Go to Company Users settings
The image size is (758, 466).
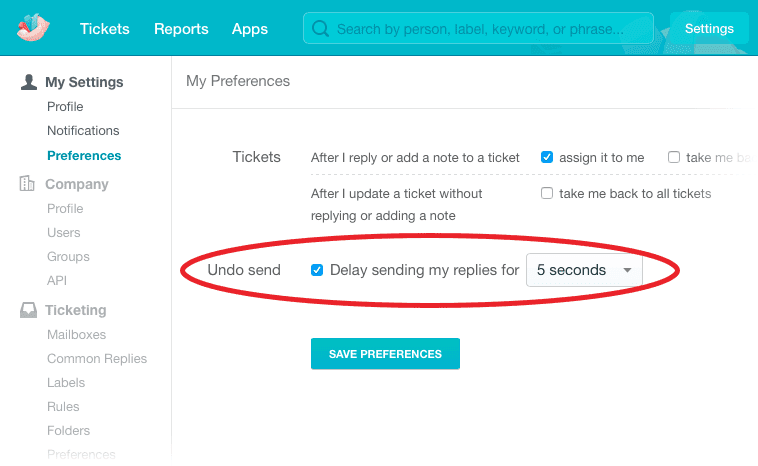point(64,233)
